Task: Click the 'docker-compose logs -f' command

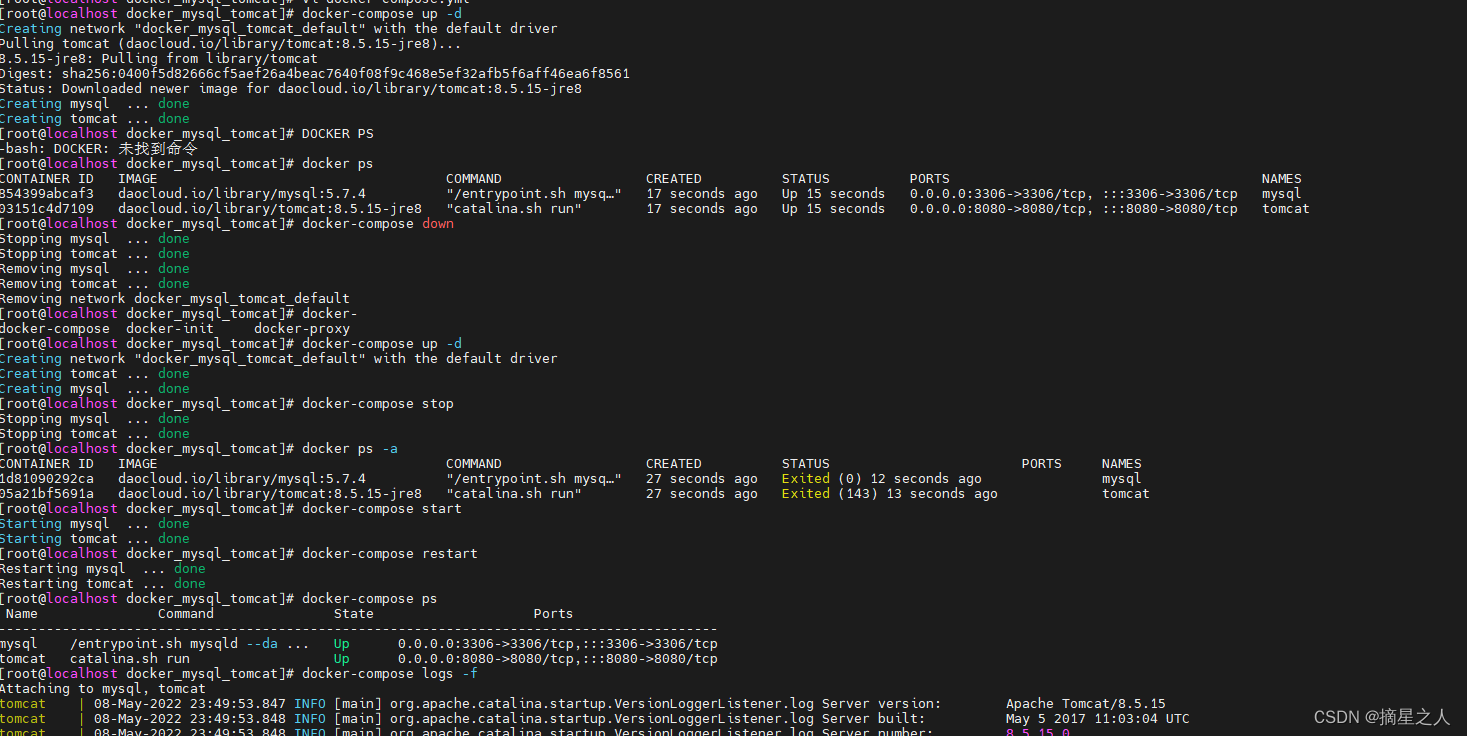Action: click(389, 674)
